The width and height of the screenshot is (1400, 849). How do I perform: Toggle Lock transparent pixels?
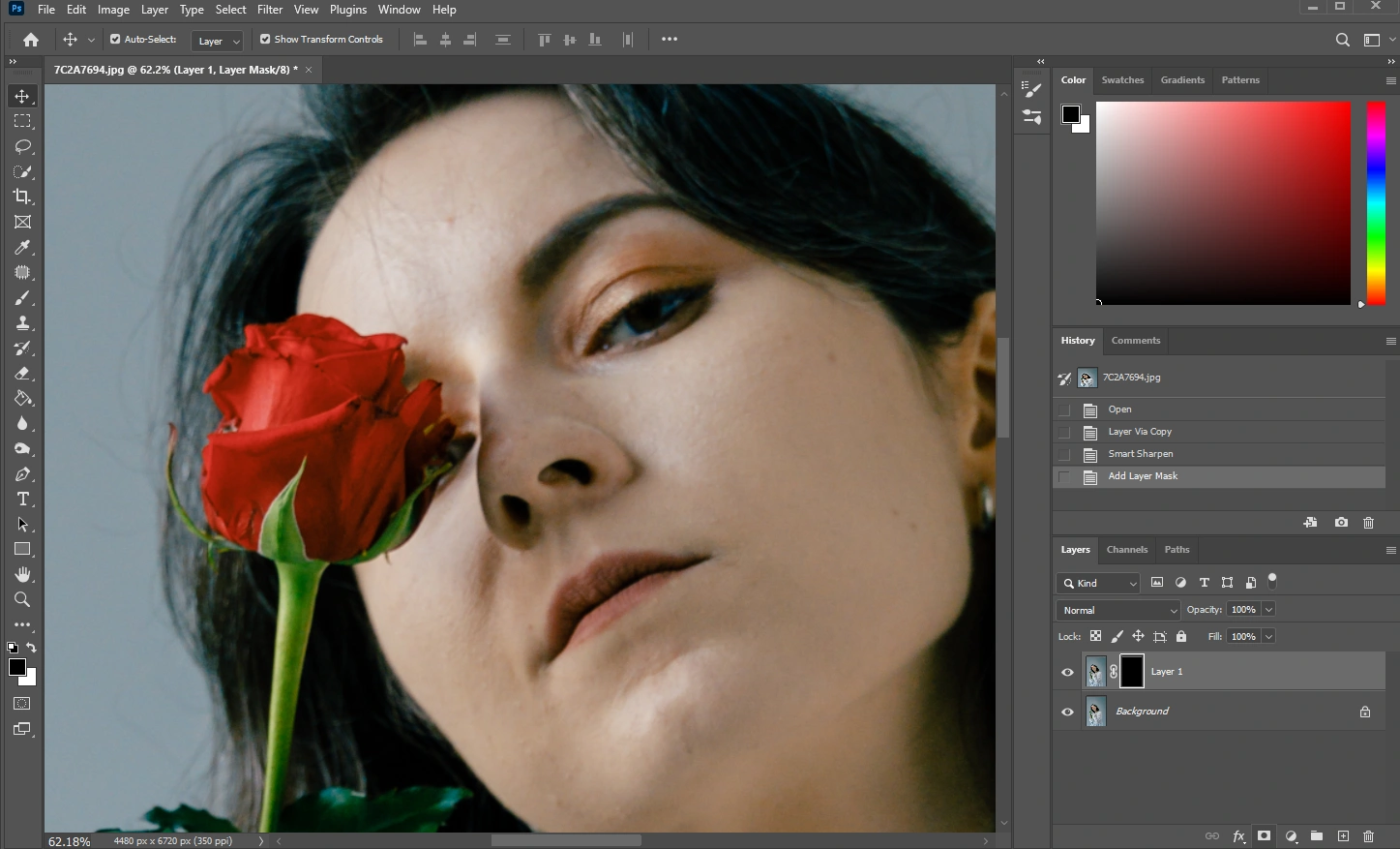pos(1095,636)
